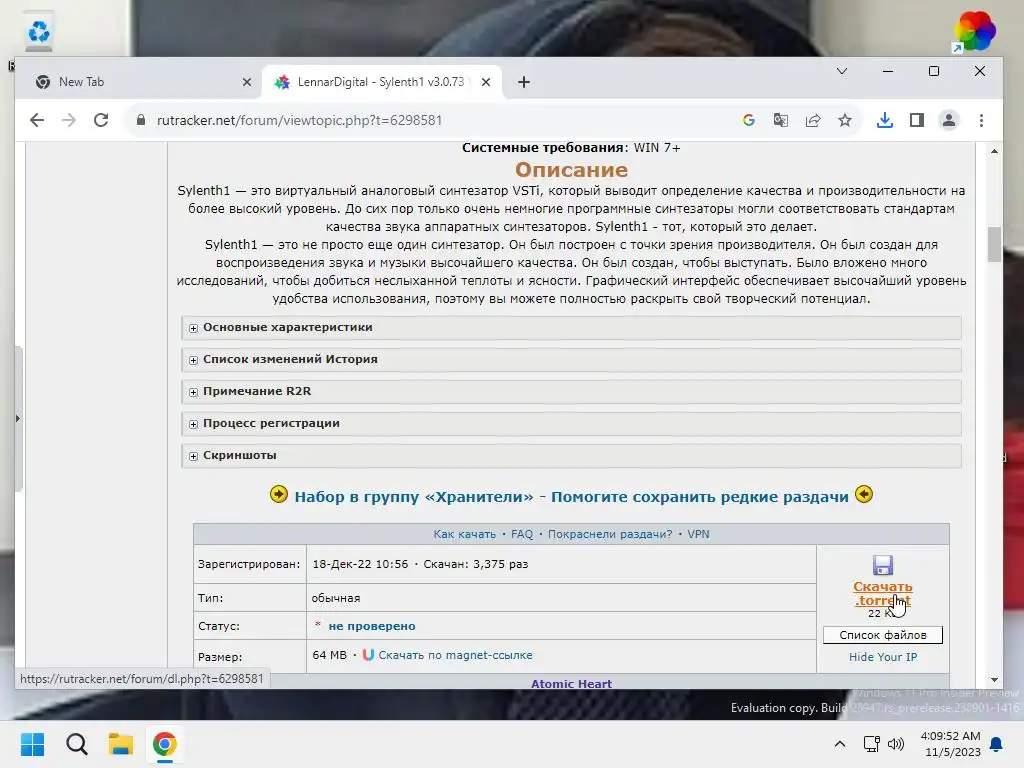Image resolution: width=1024 pixels, height=768 pixels.
Task: Expand Список изменений История section
Action: pyautogui.click(x=571, y=360)
